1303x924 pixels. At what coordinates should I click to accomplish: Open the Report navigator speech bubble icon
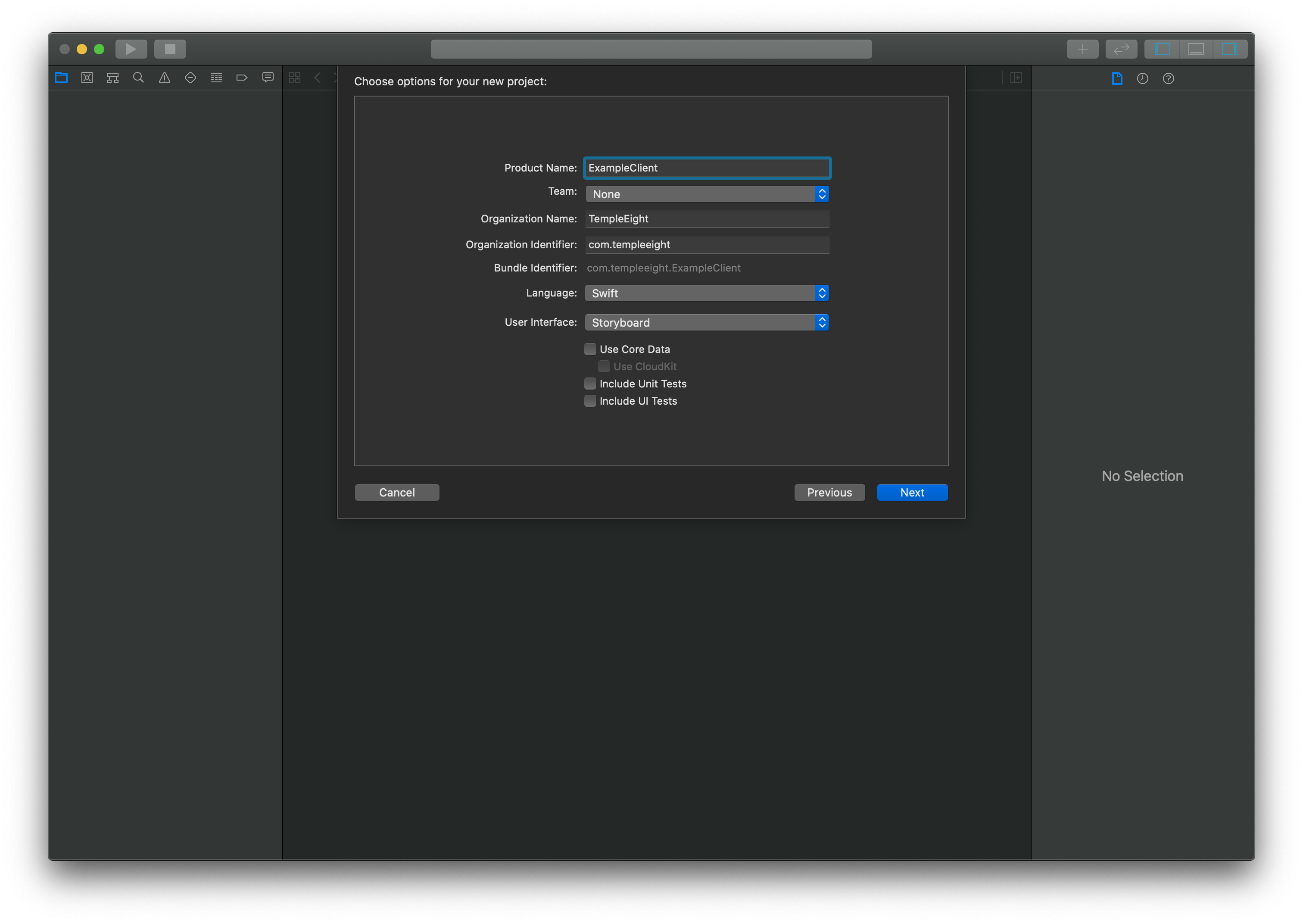pyautogui.click(x=268, y=78)
